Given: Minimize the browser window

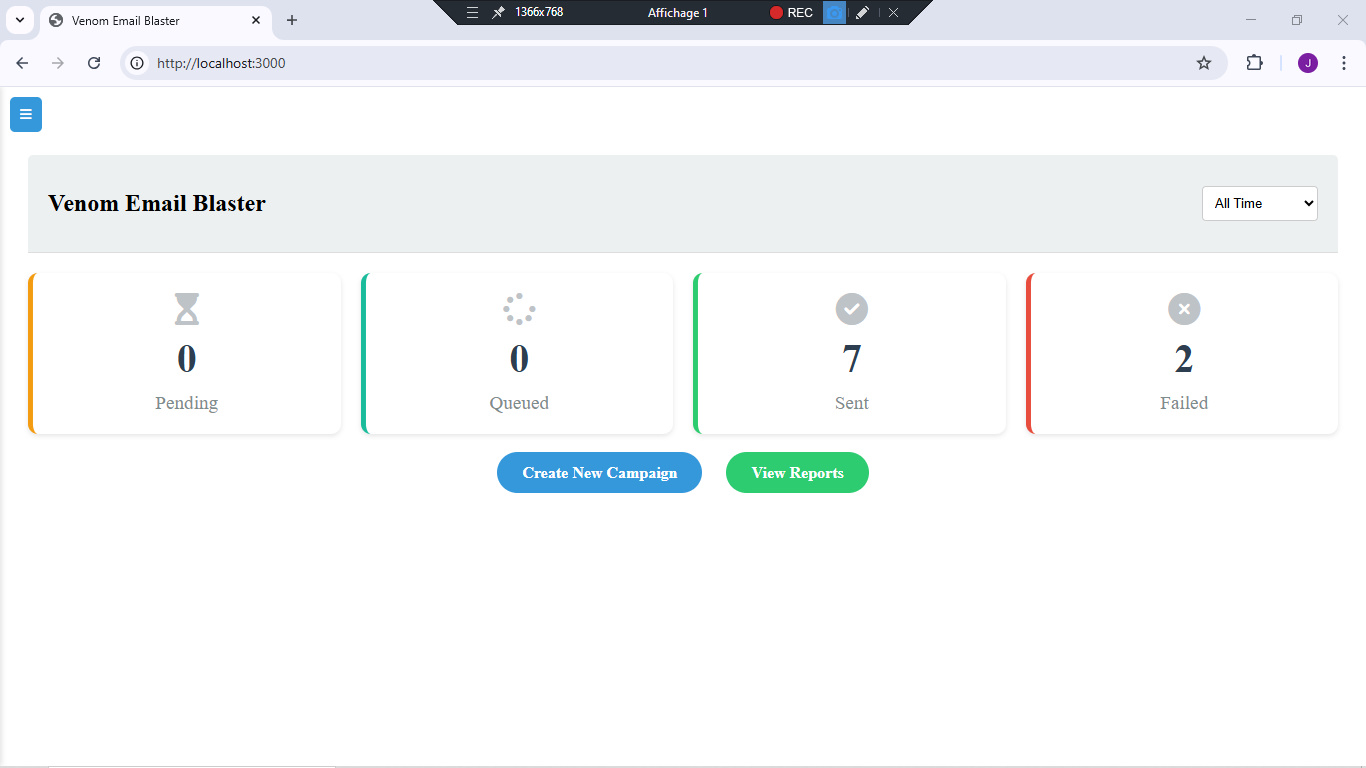Looking at the screenshot, I should tap(1250, 20).
